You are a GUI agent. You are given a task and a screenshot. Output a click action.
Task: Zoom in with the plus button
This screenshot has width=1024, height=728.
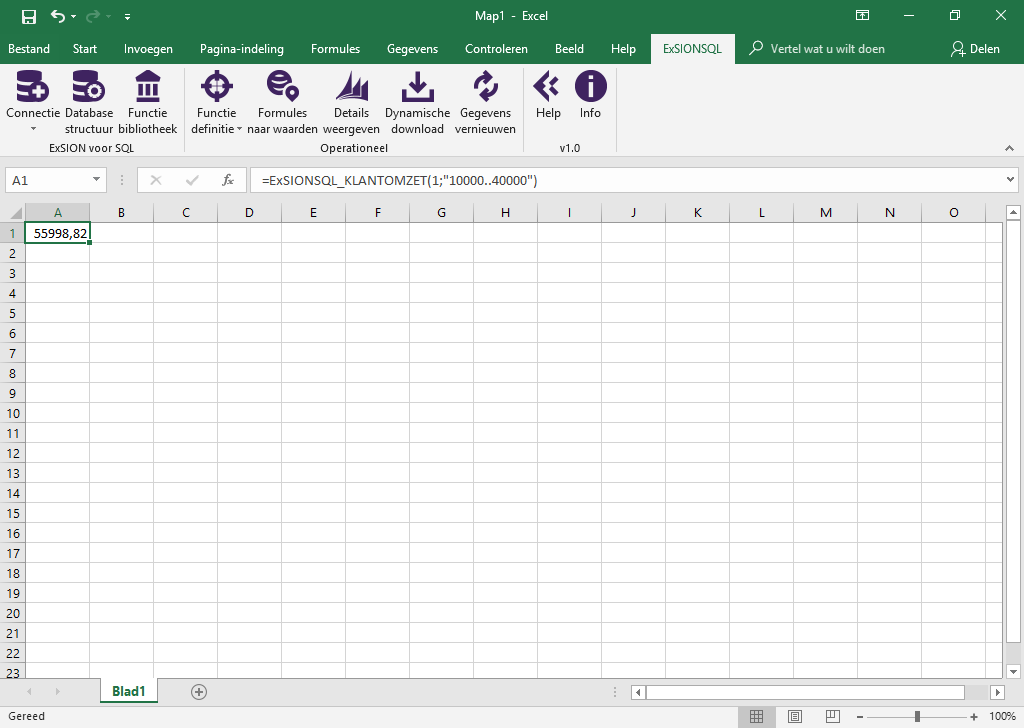coord(974,717)
